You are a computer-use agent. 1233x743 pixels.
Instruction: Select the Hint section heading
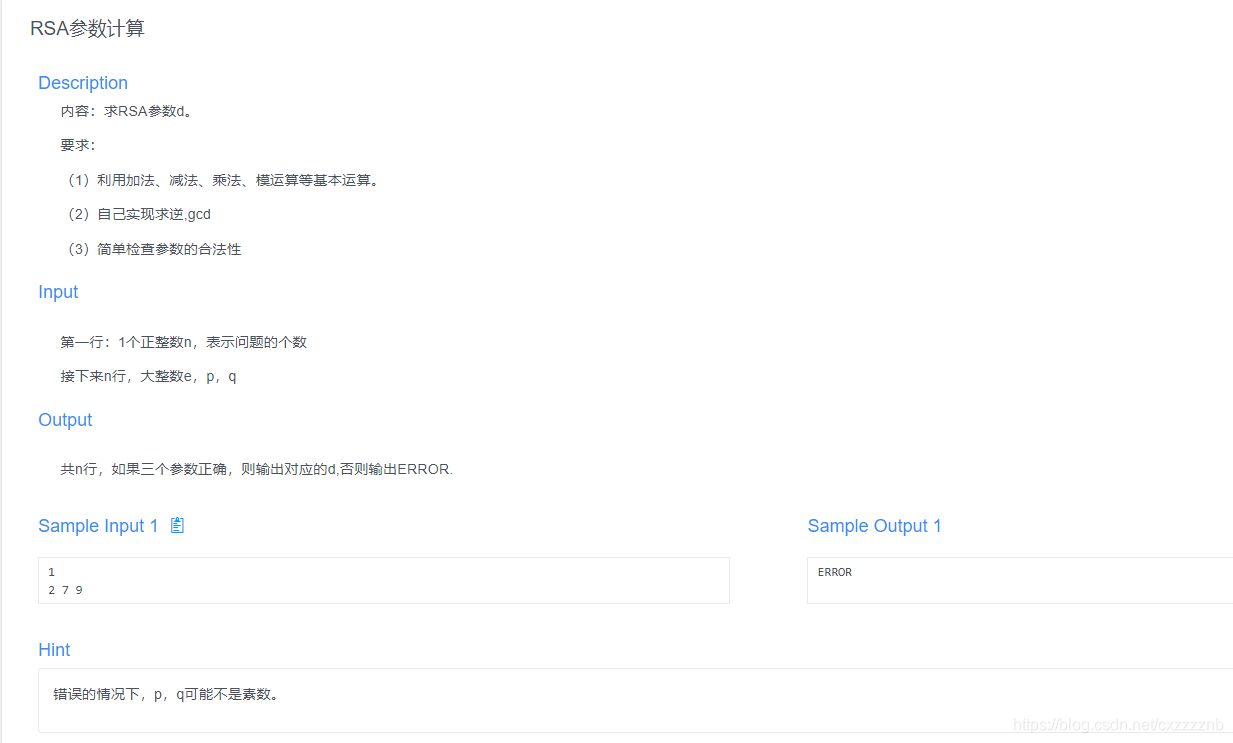[54, 649]
